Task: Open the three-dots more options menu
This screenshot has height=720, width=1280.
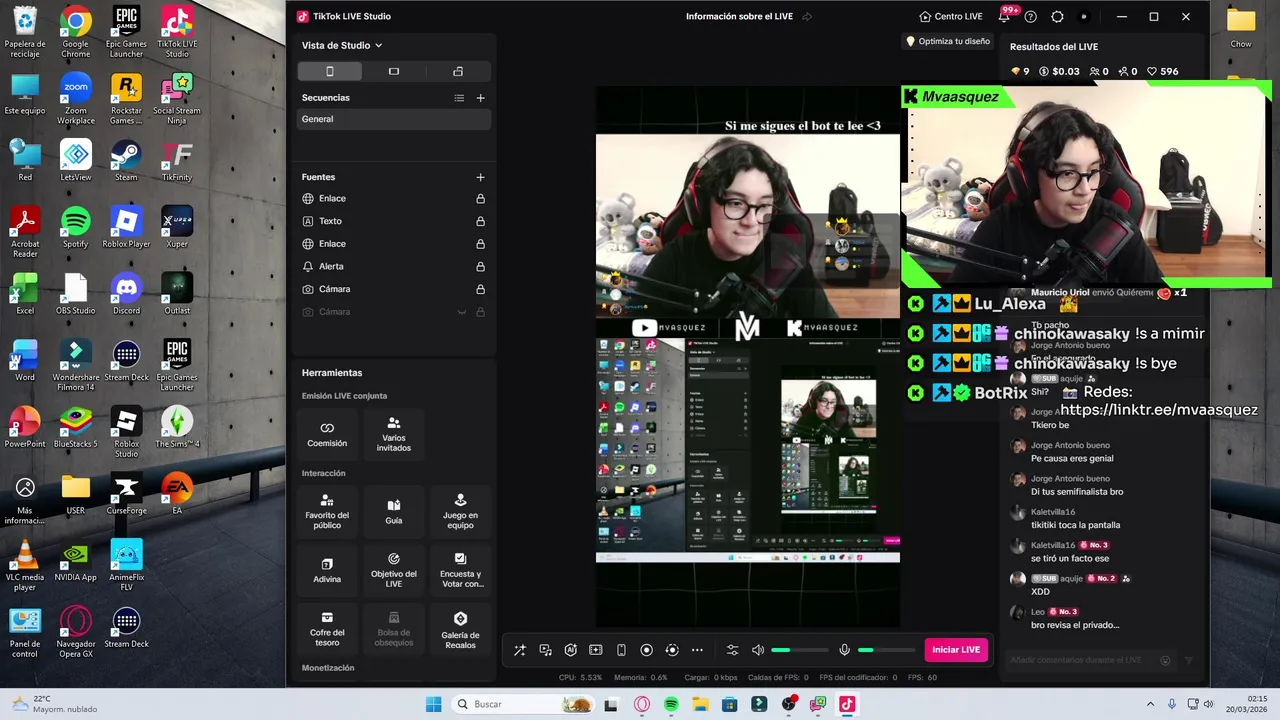Action: click(697, 650)
